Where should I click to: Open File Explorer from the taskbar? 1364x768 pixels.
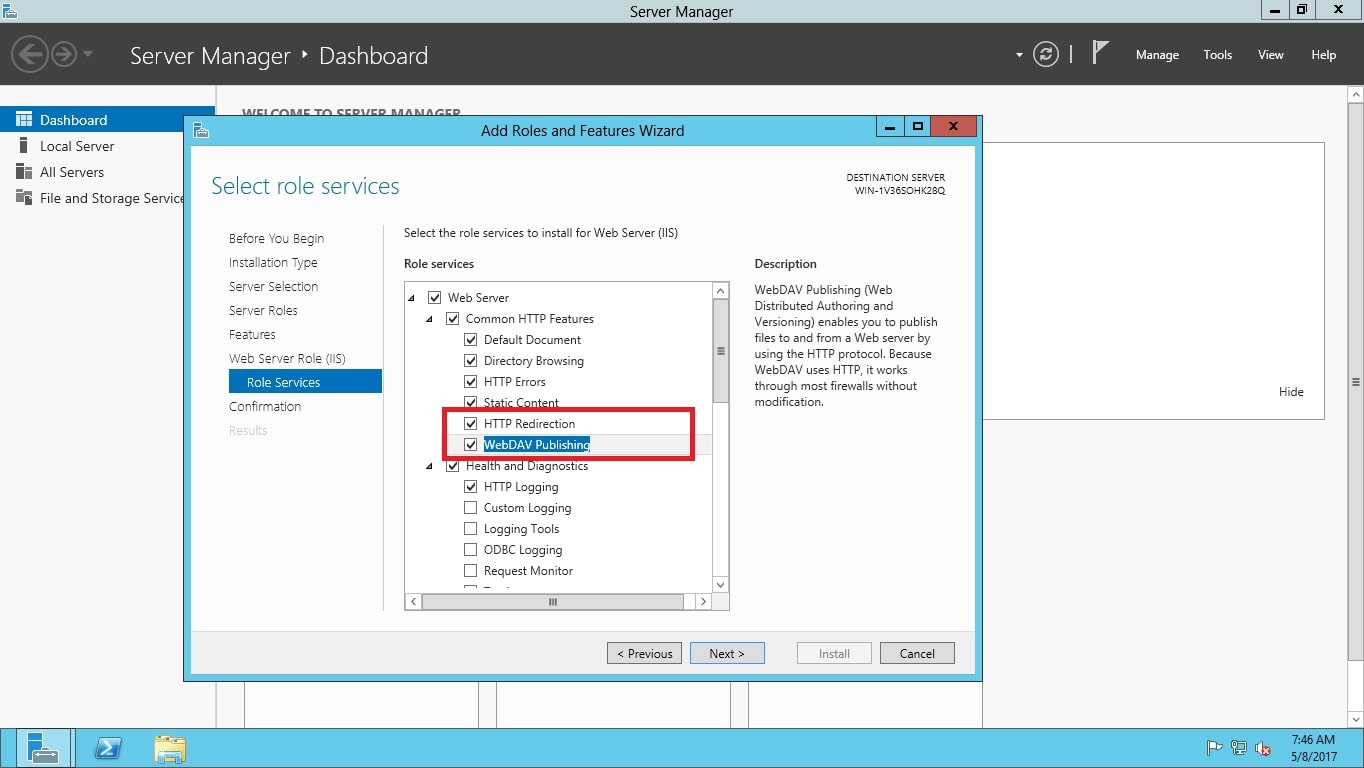pos(170,748)
